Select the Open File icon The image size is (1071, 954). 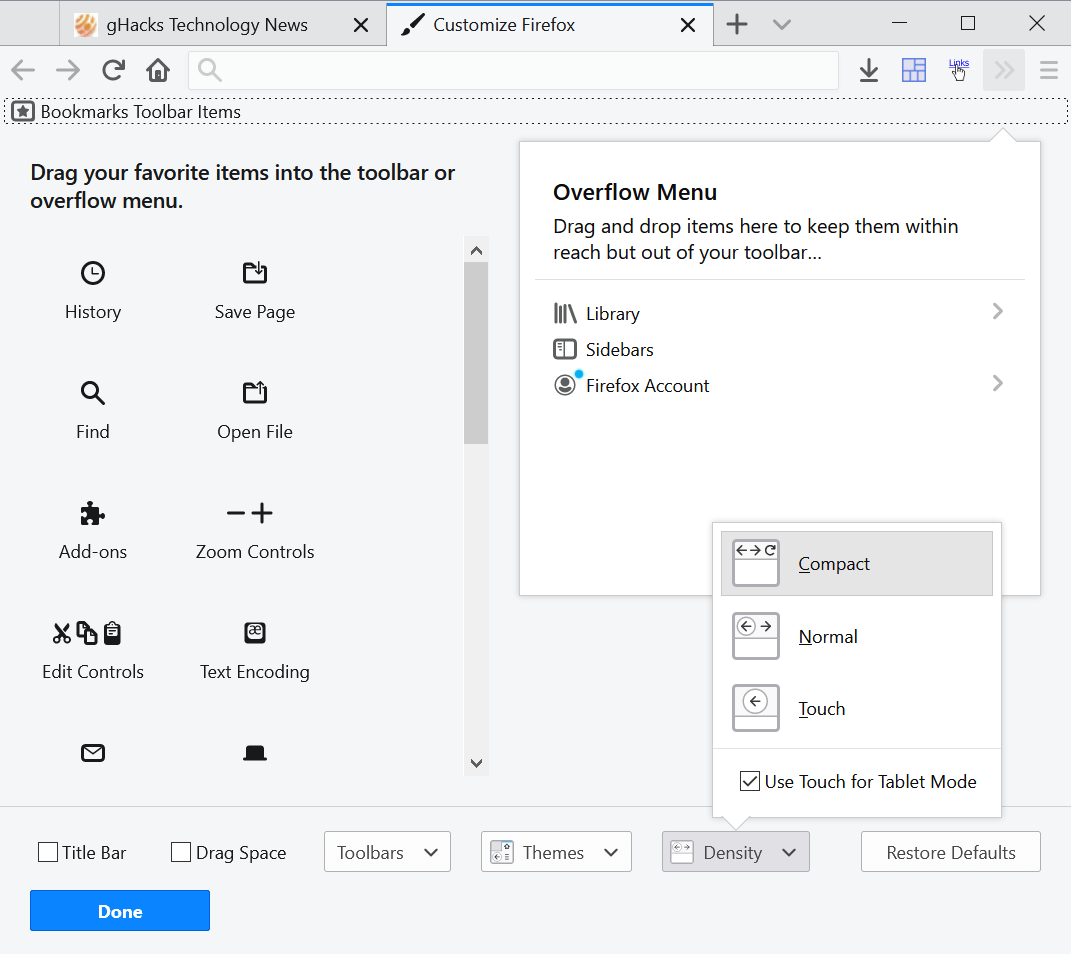(x=254, y=392)
